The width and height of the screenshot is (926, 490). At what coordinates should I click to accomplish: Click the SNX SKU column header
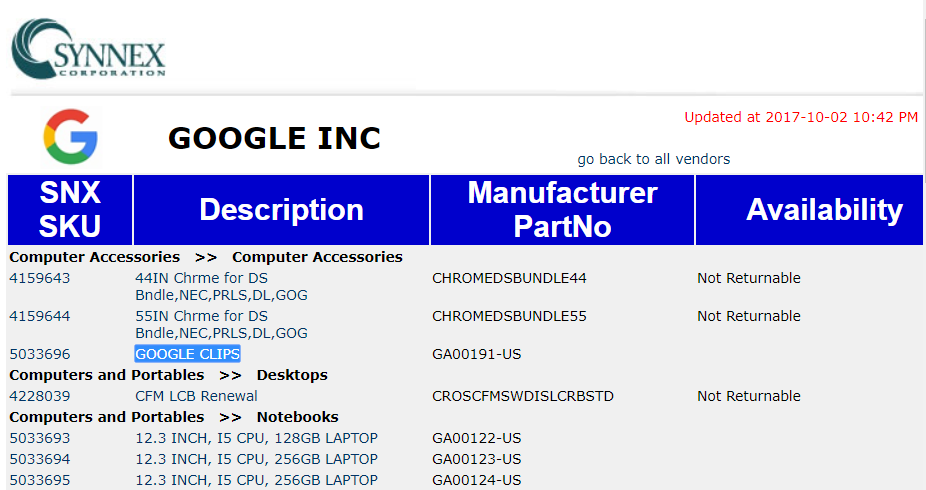[x=70, y=209]
